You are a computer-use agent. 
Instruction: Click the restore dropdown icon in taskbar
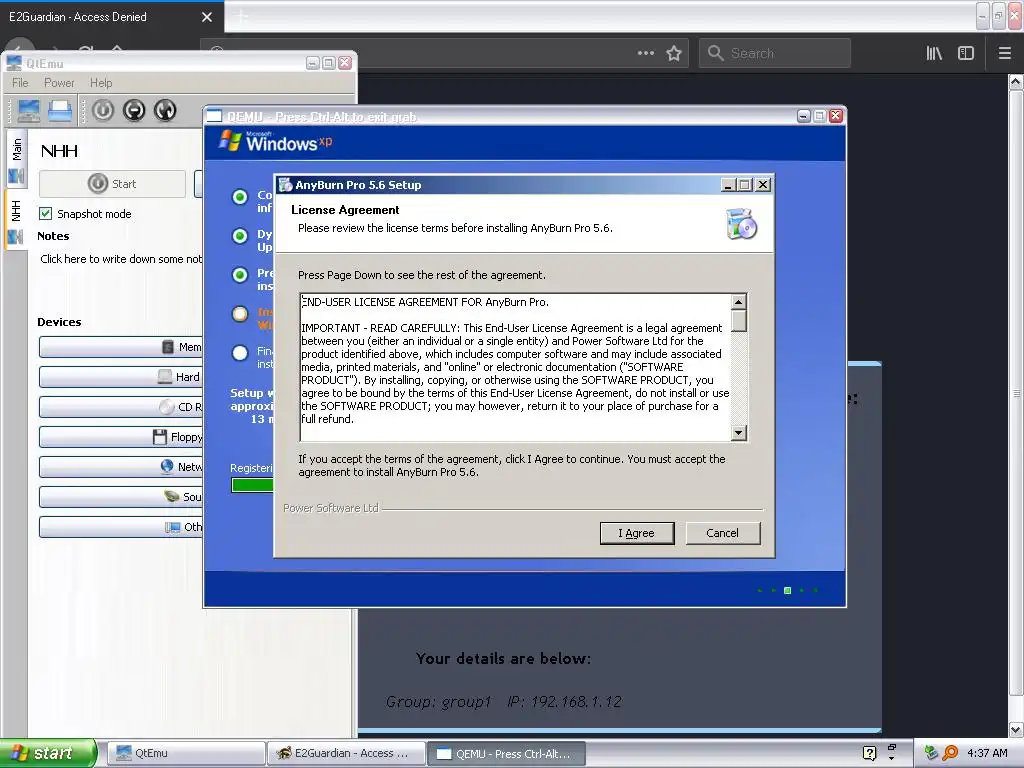tap(892, 751)
